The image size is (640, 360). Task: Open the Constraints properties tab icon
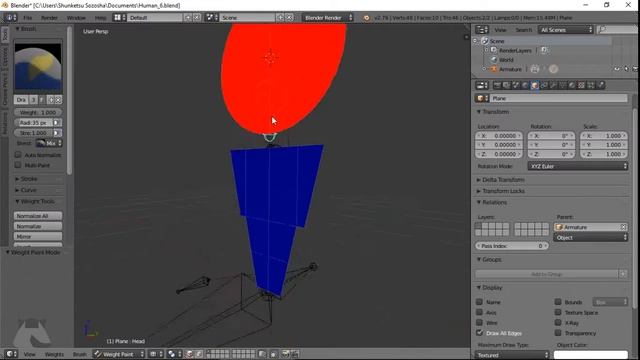click(x=544, y=85)
